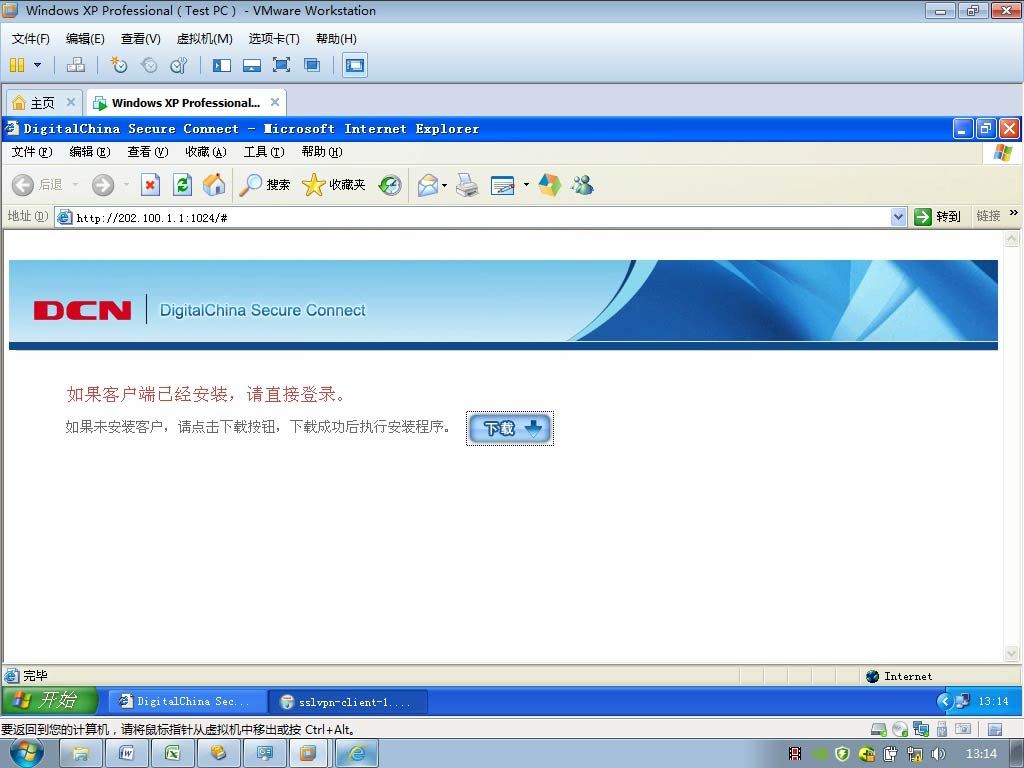The width and height of the screenshot is (1024, 768).
Task: Click VMware revert to snapshot icon
Action: 149,65
